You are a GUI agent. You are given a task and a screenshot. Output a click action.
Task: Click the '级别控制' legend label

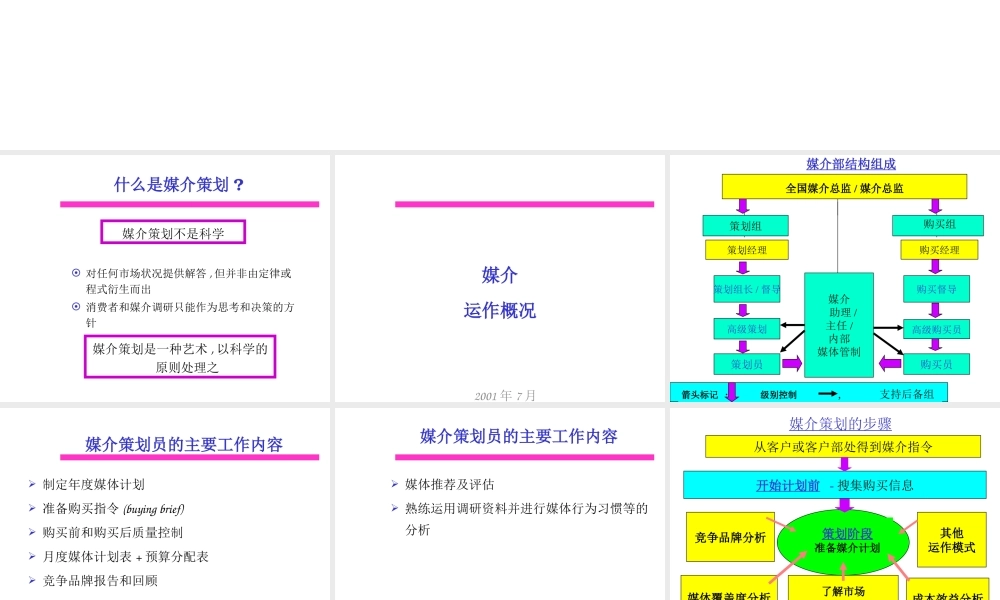(x=779, y=395)
